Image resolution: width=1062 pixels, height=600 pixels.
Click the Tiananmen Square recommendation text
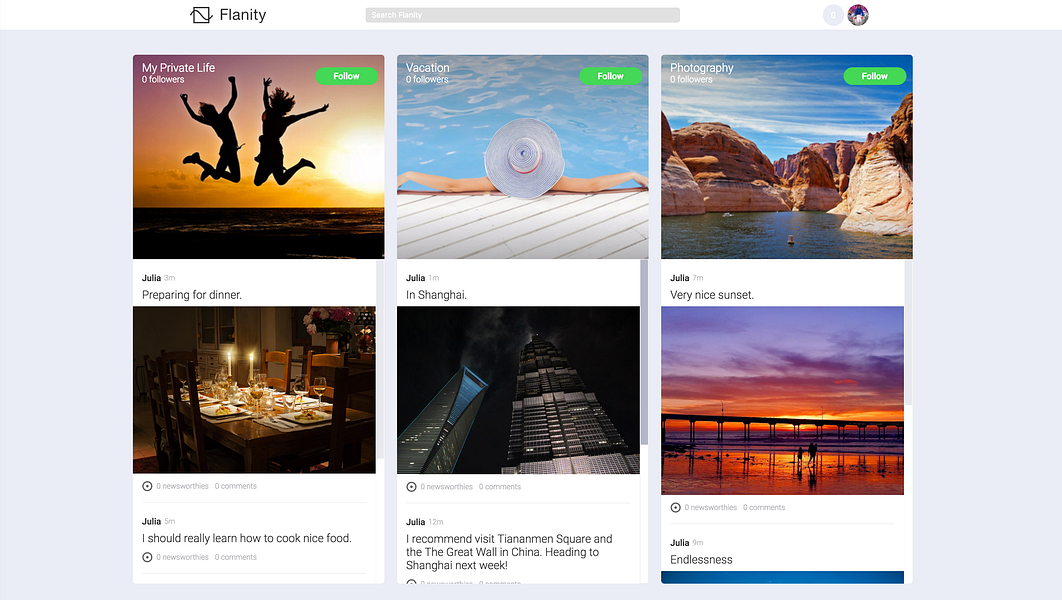point(509,552)
